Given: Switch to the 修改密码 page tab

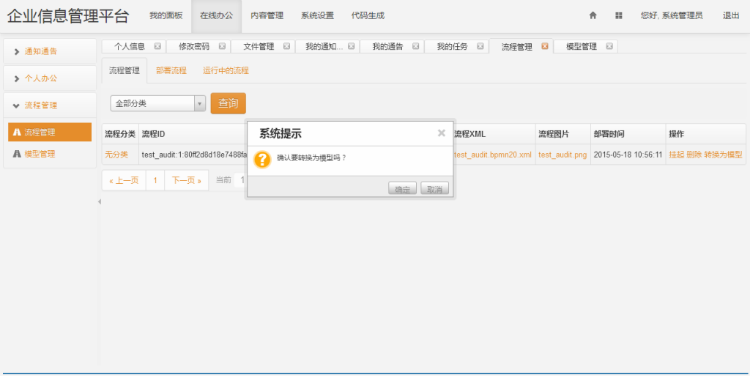Looking at the screenshot, I should pyautogui.click(x=194, y=46).
